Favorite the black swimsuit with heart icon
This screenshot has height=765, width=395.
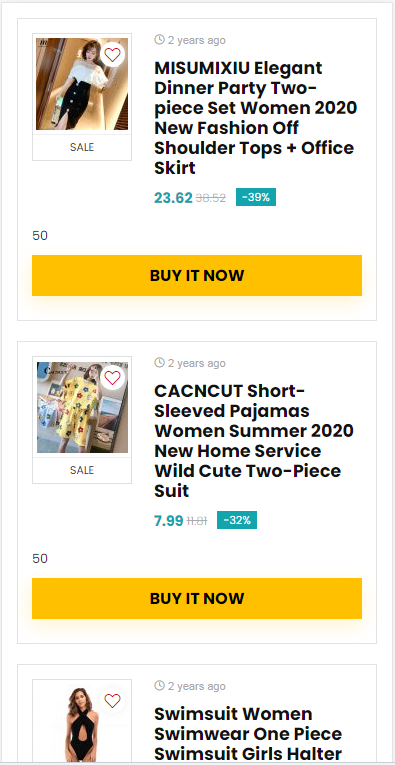click(x=112, y=701)
